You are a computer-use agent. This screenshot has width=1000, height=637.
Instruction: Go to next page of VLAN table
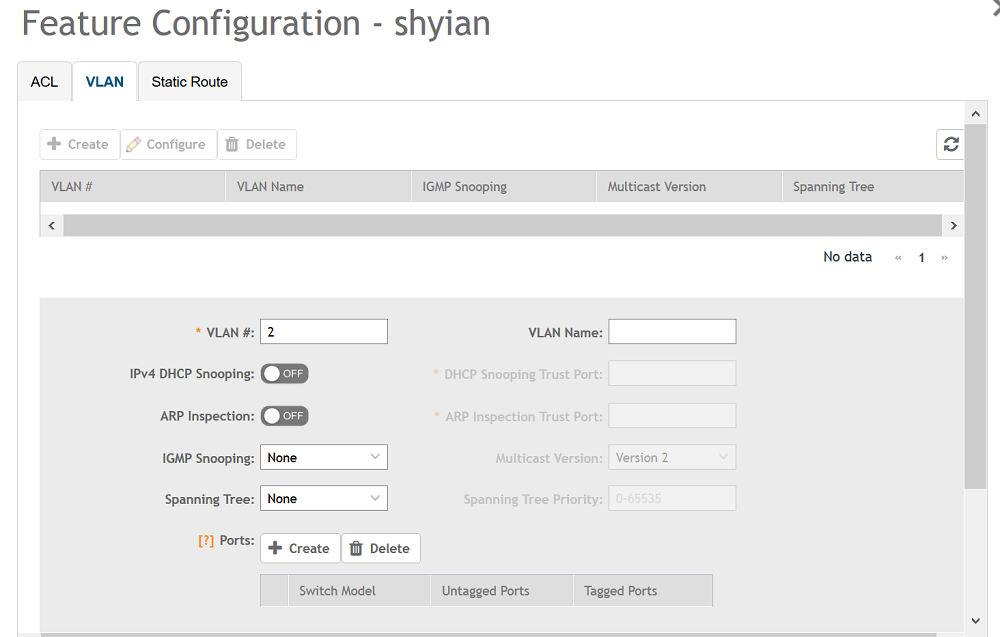[944, 258]
